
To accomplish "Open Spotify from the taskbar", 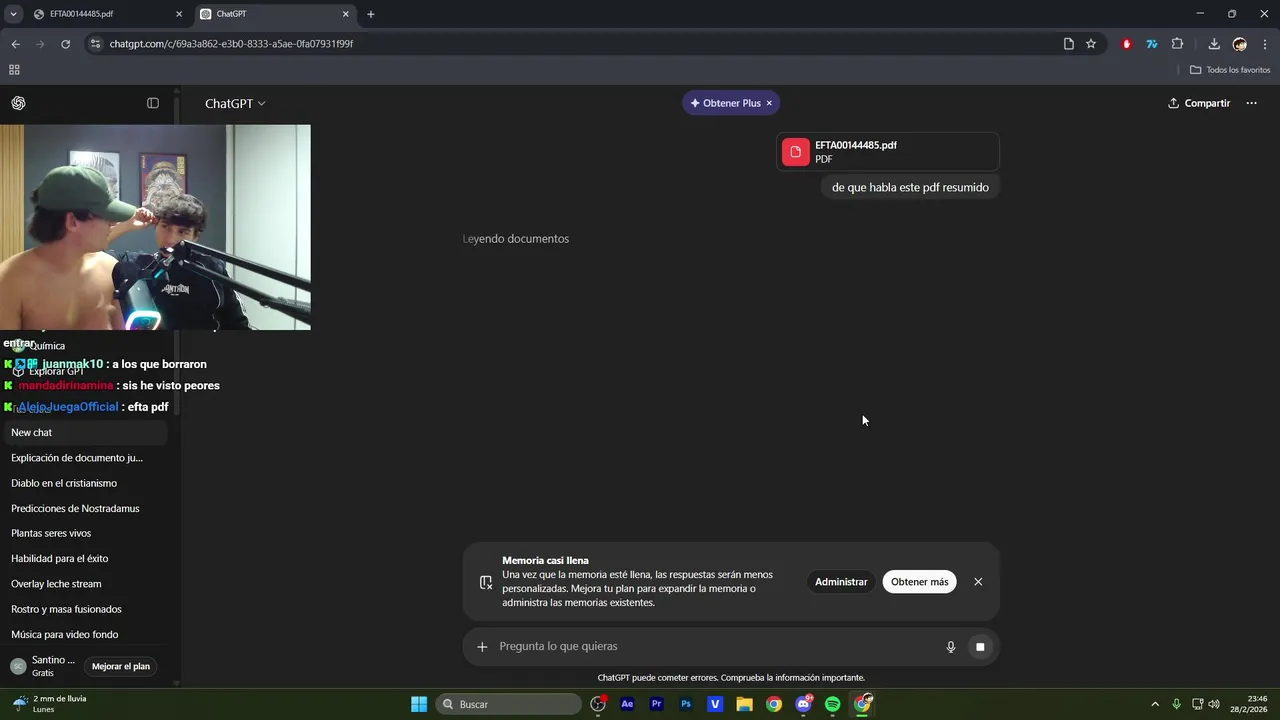I will [833, 704].
